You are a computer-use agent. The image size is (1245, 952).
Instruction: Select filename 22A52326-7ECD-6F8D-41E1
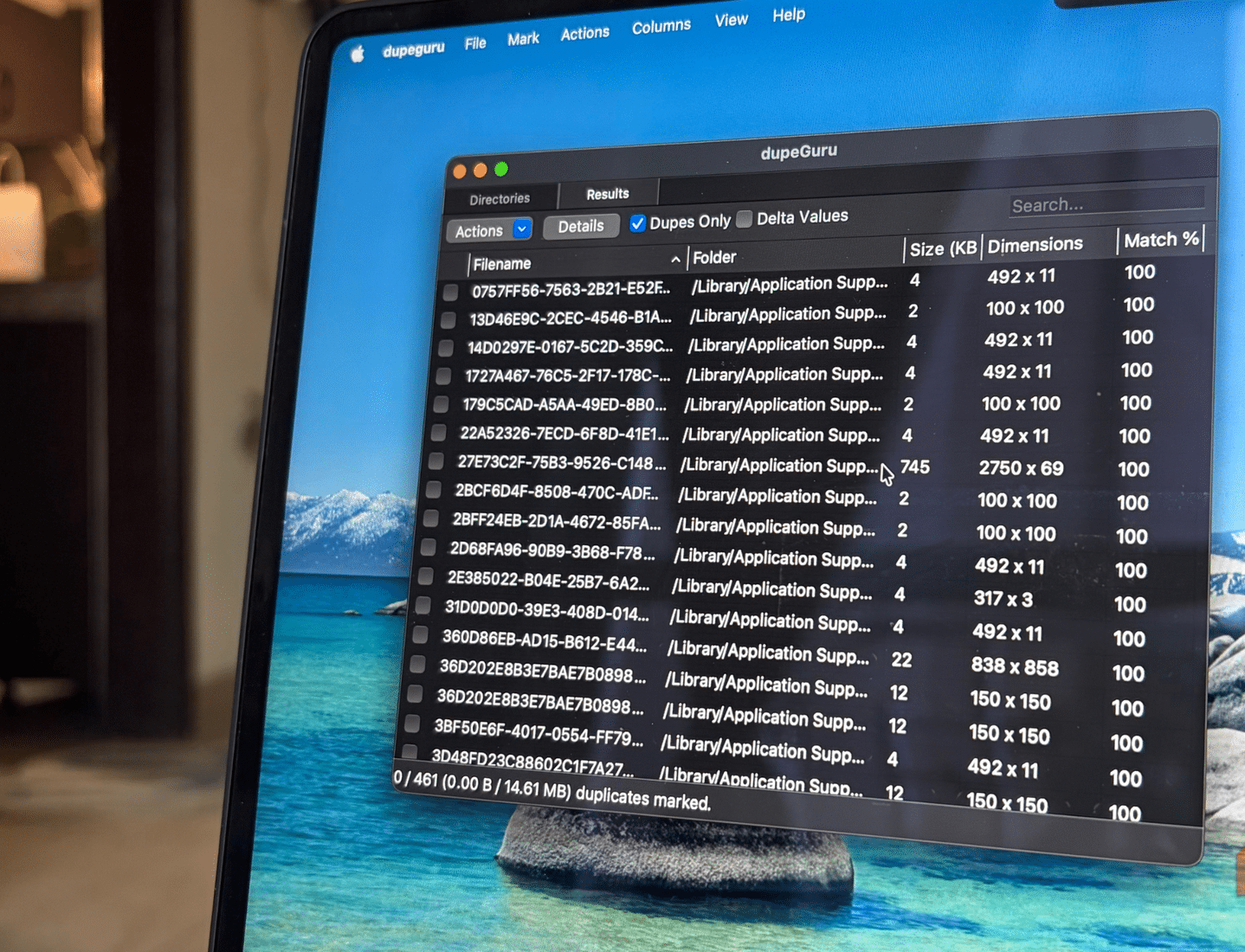(x=564, y=433)
